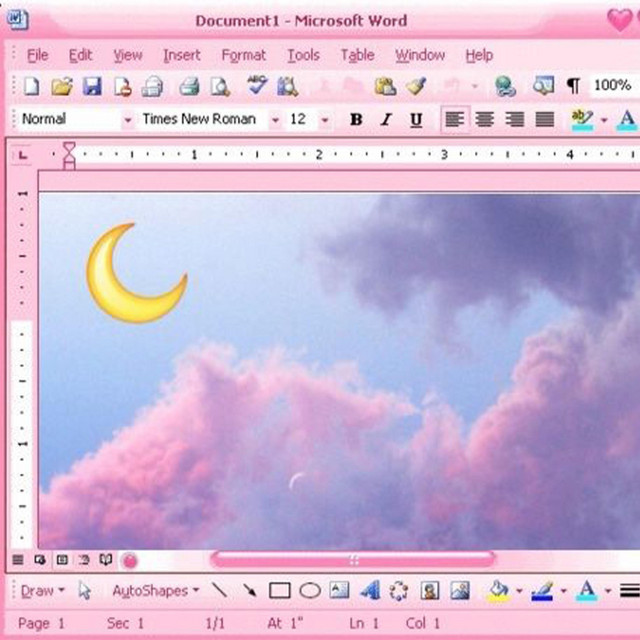Click the horizontal scrollbar thumb

pyautogui.click(x=353, y=560)
